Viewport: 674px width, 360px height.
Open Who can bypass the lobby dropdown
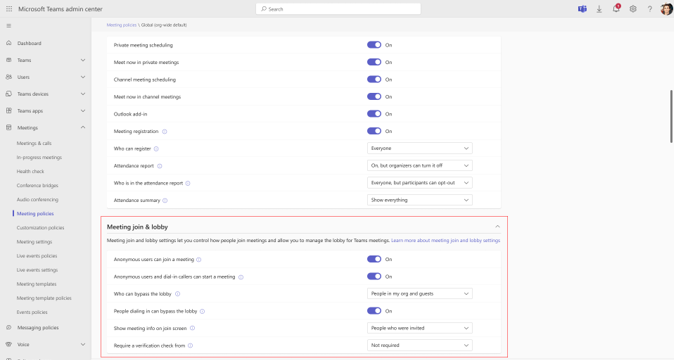420,293
